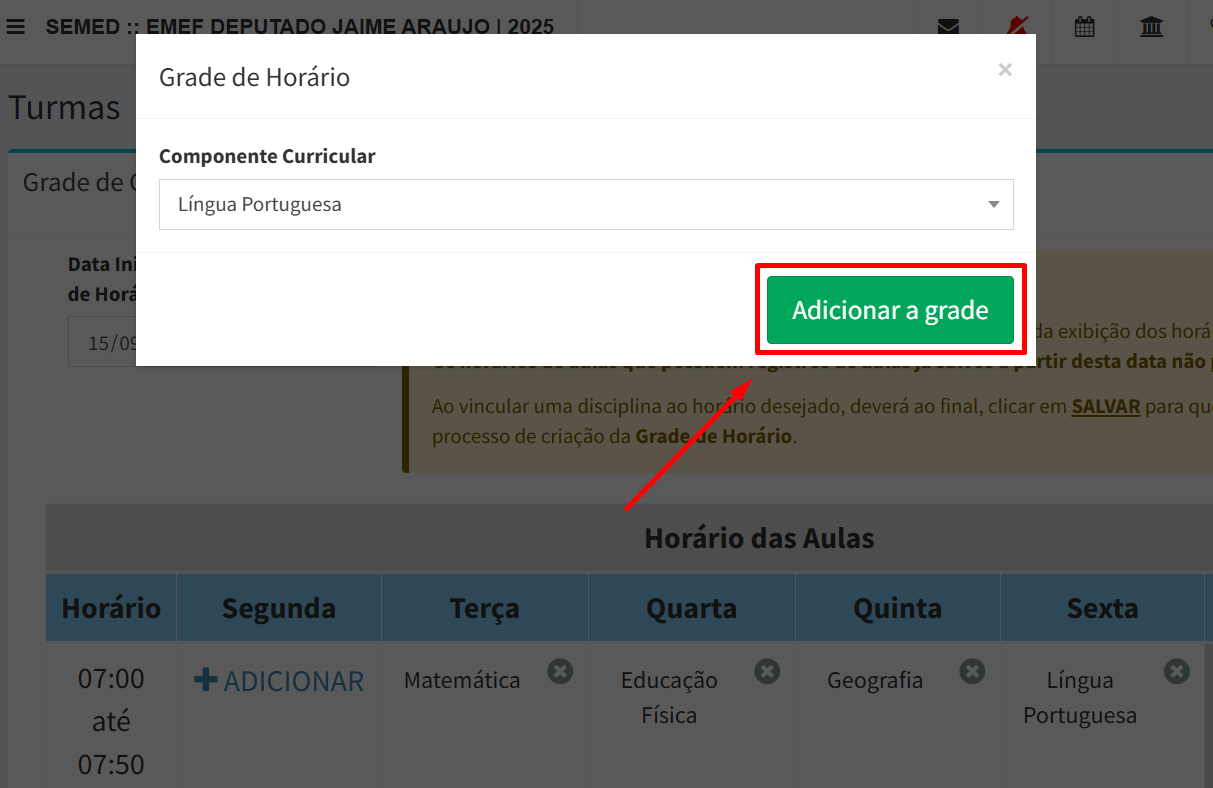
Task: Close the Grade de Horário dialog
Action: tap(1005, 69)
